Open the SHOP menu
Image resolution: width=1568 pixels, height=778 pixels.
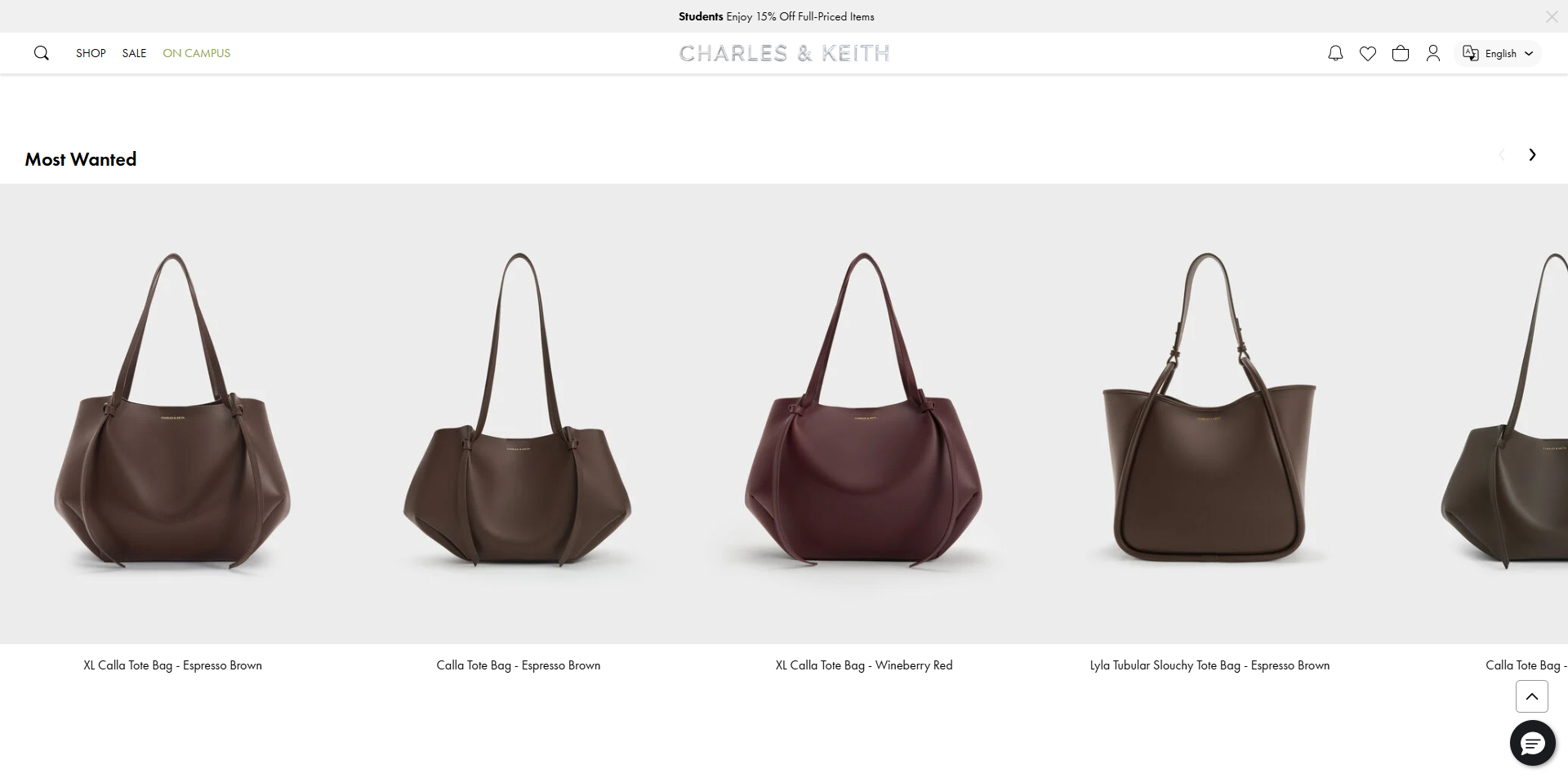(x=91, y=53)
